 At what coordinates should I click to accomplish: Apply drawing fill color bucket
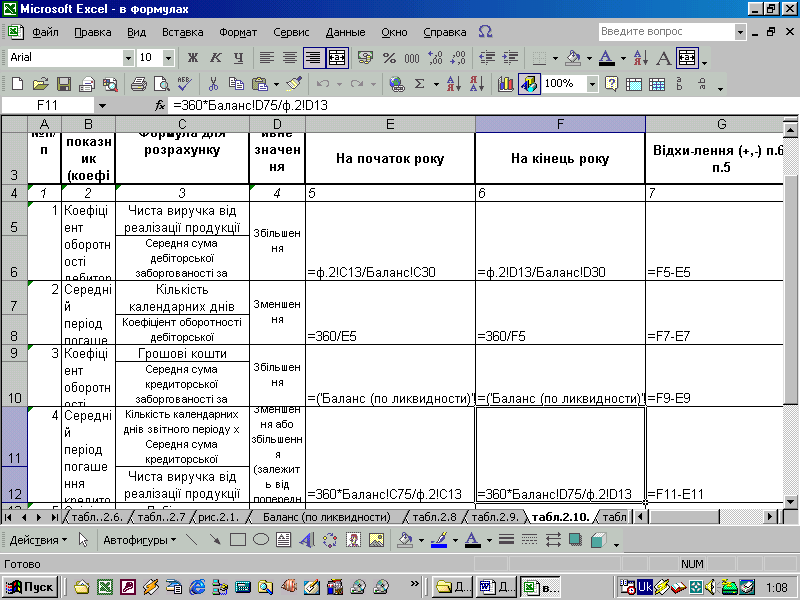[x=405, y=540]
